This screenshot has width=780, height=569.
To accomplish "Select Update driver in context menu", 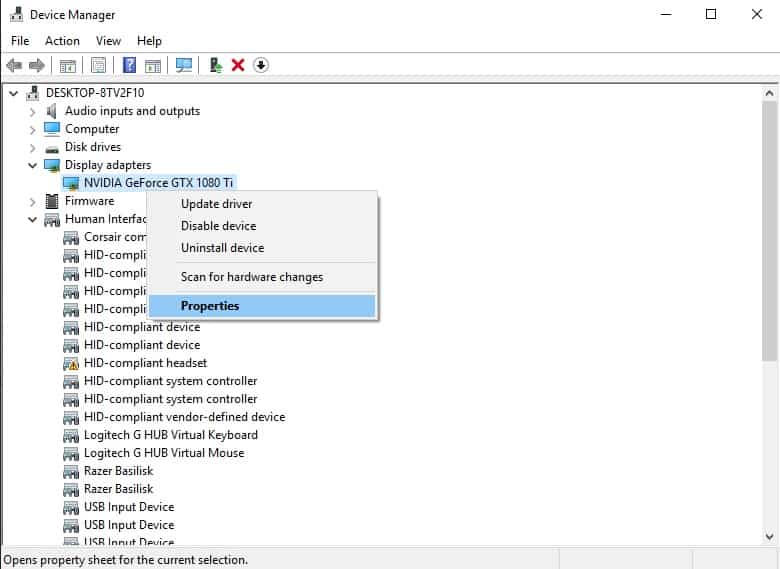I will [x=215, y=204].
